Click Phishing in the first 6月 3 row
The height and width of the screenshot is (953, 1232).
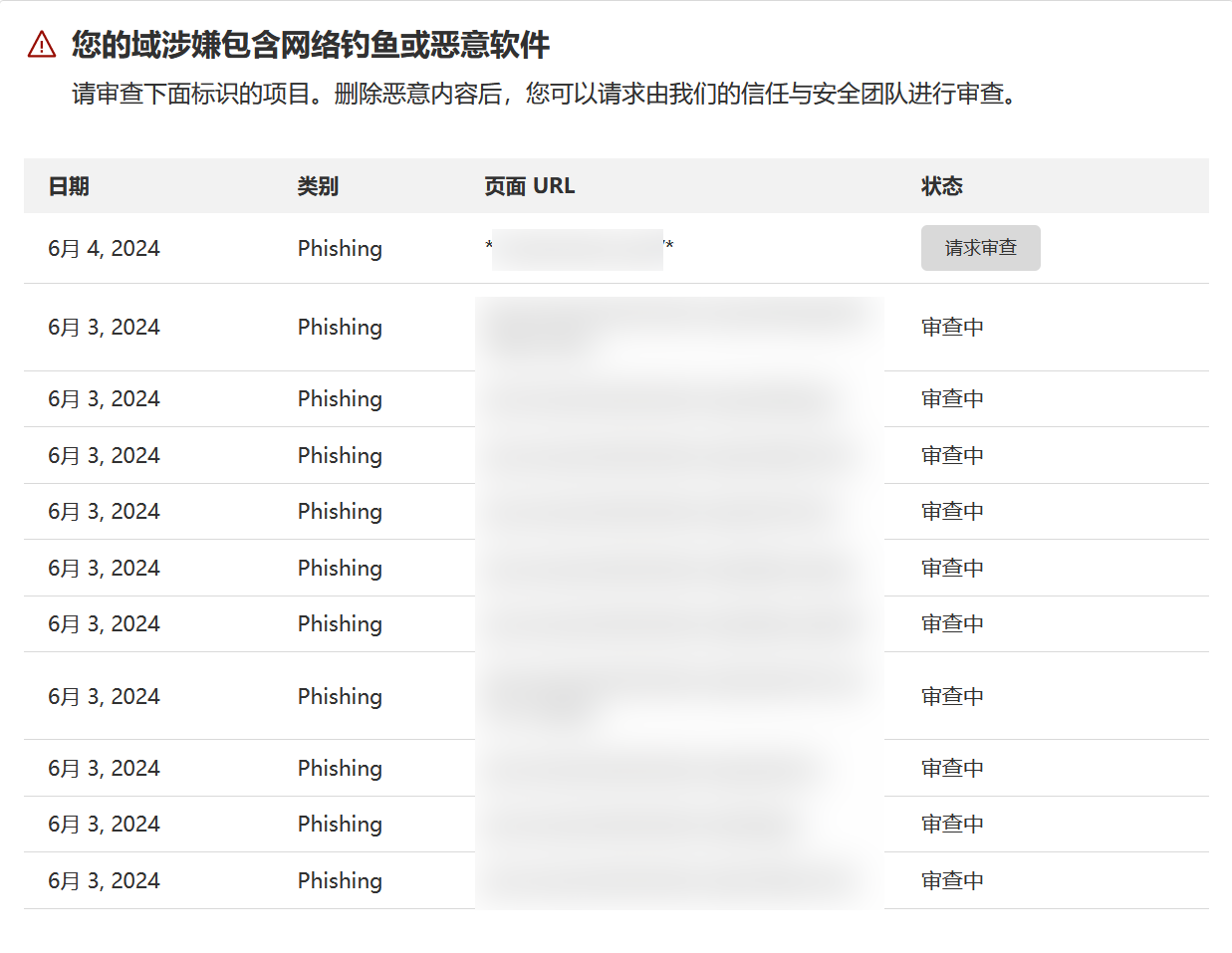(x=340, y=328)
